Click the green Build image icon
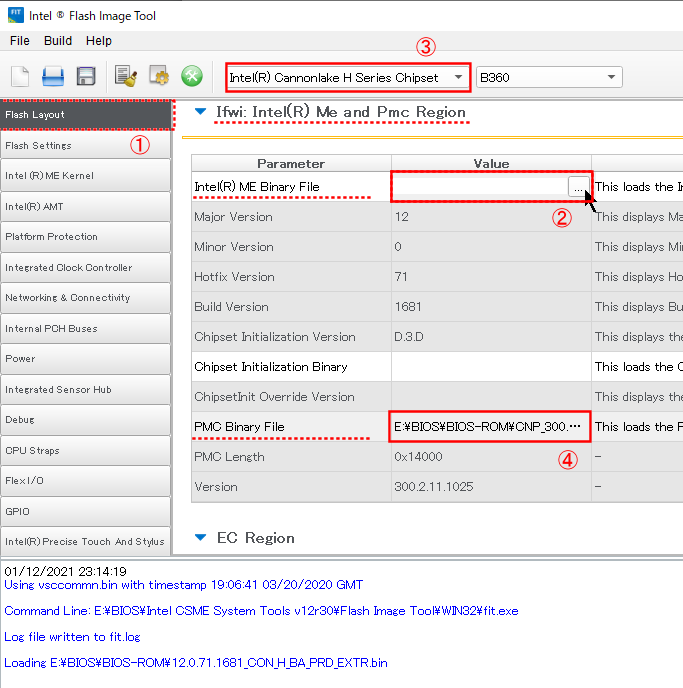683x688 pixels. pyautogui.click(x=191, y=77)
